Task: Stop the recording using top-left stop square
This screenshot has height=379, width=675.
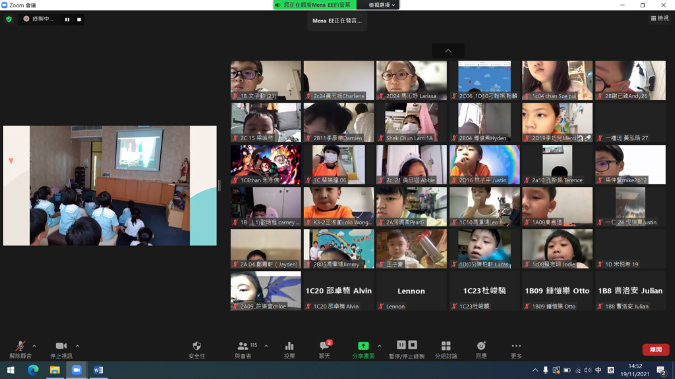Action: pos(79,19)
